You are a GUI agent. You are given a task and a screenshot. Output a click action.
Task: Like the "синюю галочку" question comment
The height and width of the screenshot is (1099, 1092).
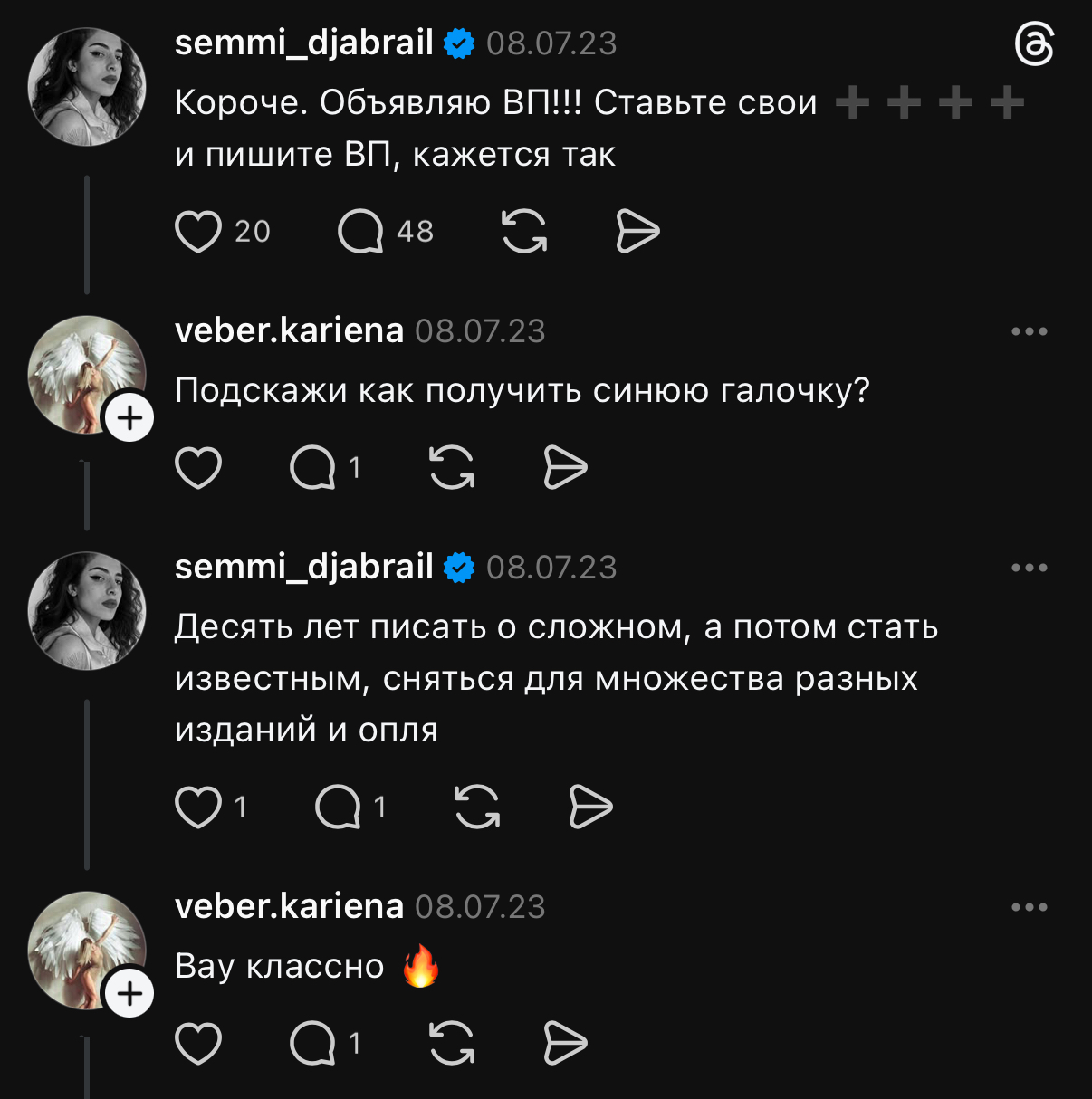198,467
